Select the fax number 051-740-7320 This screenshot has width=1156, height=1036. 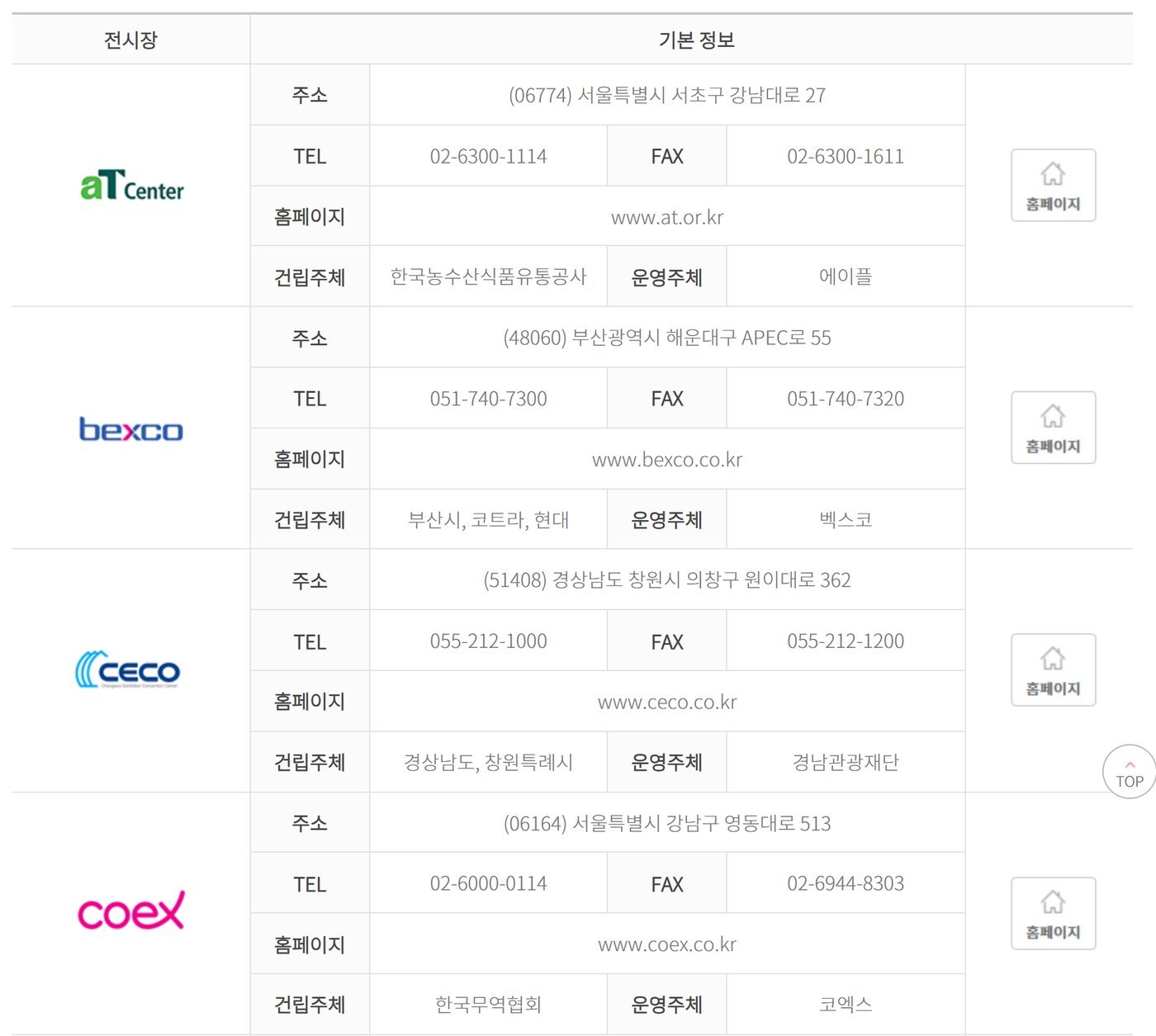[846, 399]
